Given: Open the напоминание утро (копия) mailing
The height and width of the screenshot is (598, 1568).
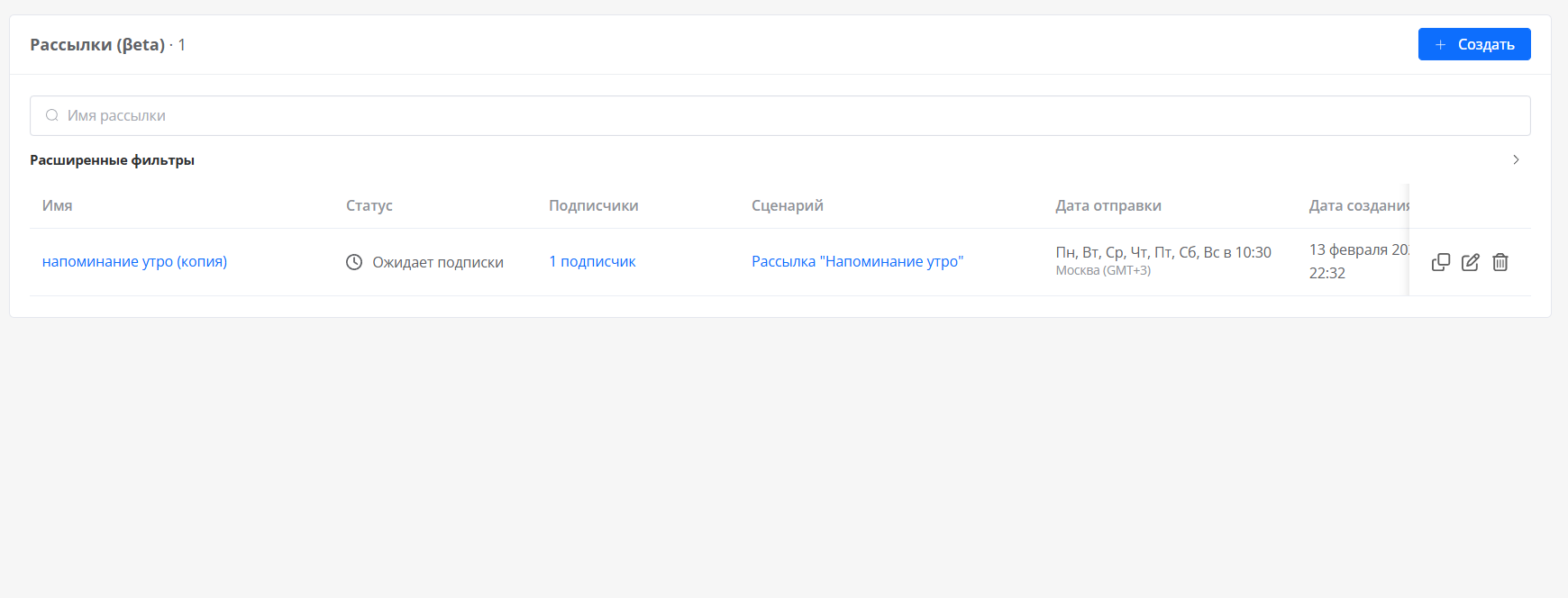Looking at the screenshot, I should (x=134, y=261).
